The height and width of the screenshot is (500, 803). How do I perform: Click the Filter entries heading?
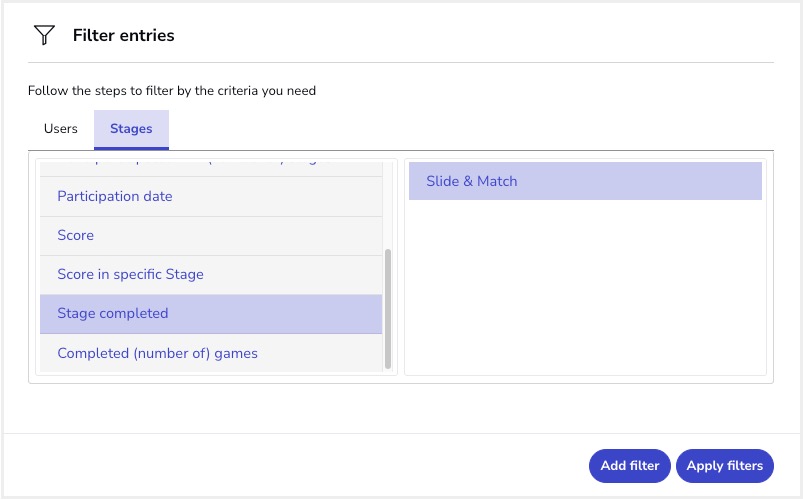pos(123,36)
